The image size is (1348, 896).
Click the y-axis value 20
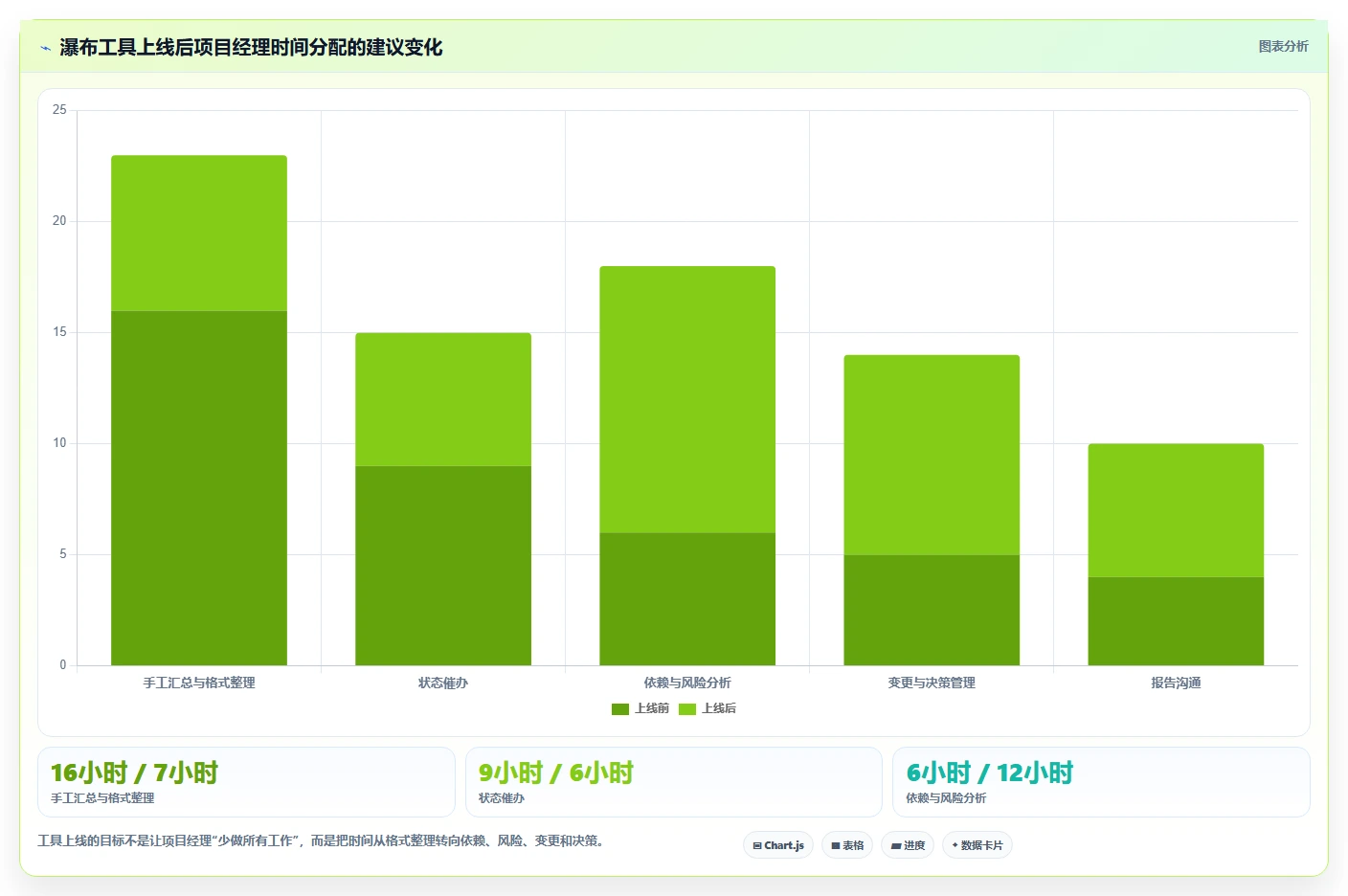click(x=59, y=221)
